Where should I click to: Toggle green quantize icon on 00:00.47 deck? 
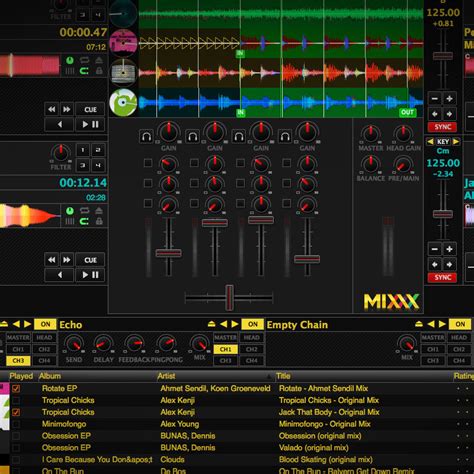click(x=70, y=60)
